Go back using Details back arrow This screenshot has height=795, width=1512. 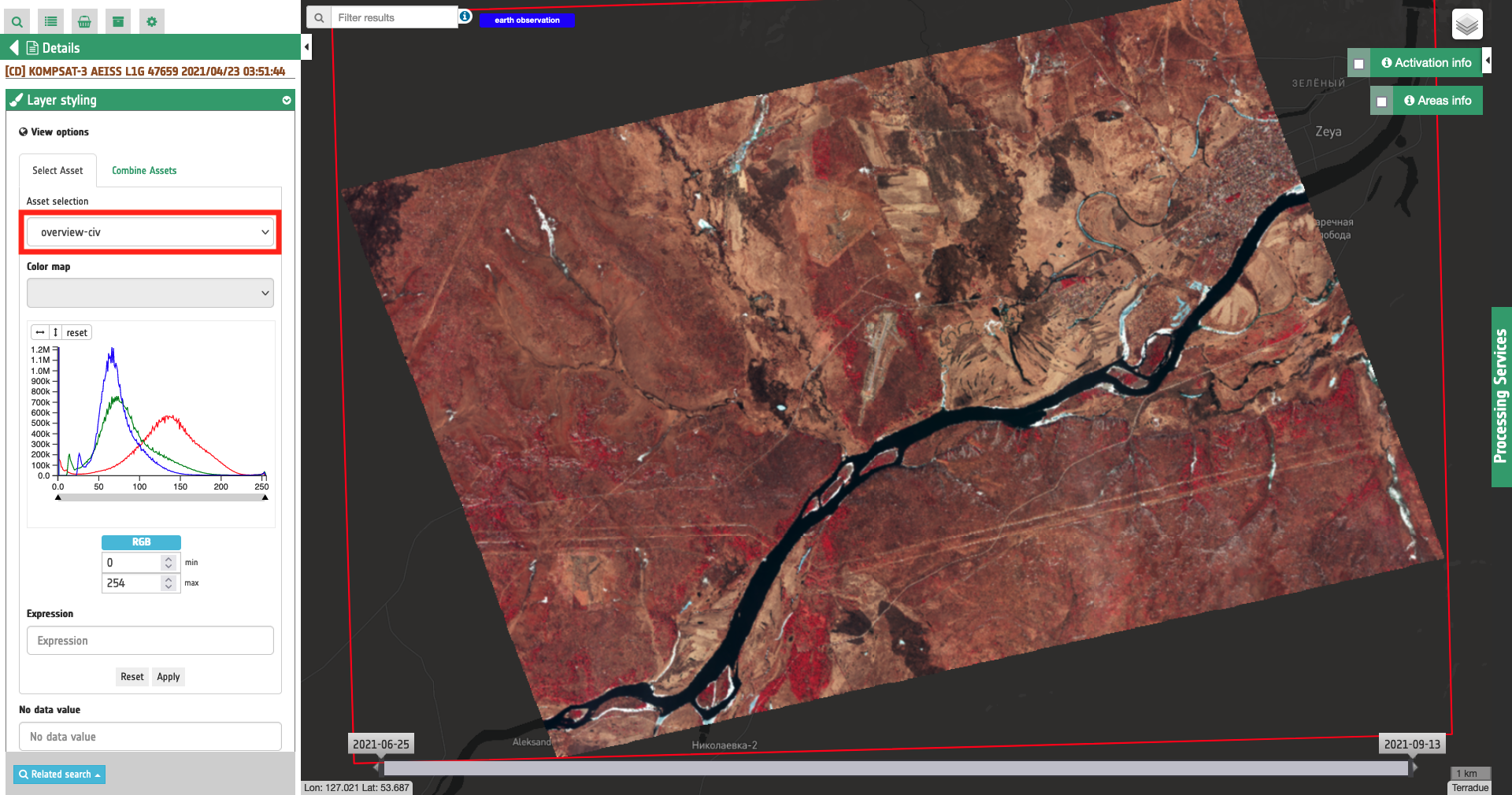14,48
